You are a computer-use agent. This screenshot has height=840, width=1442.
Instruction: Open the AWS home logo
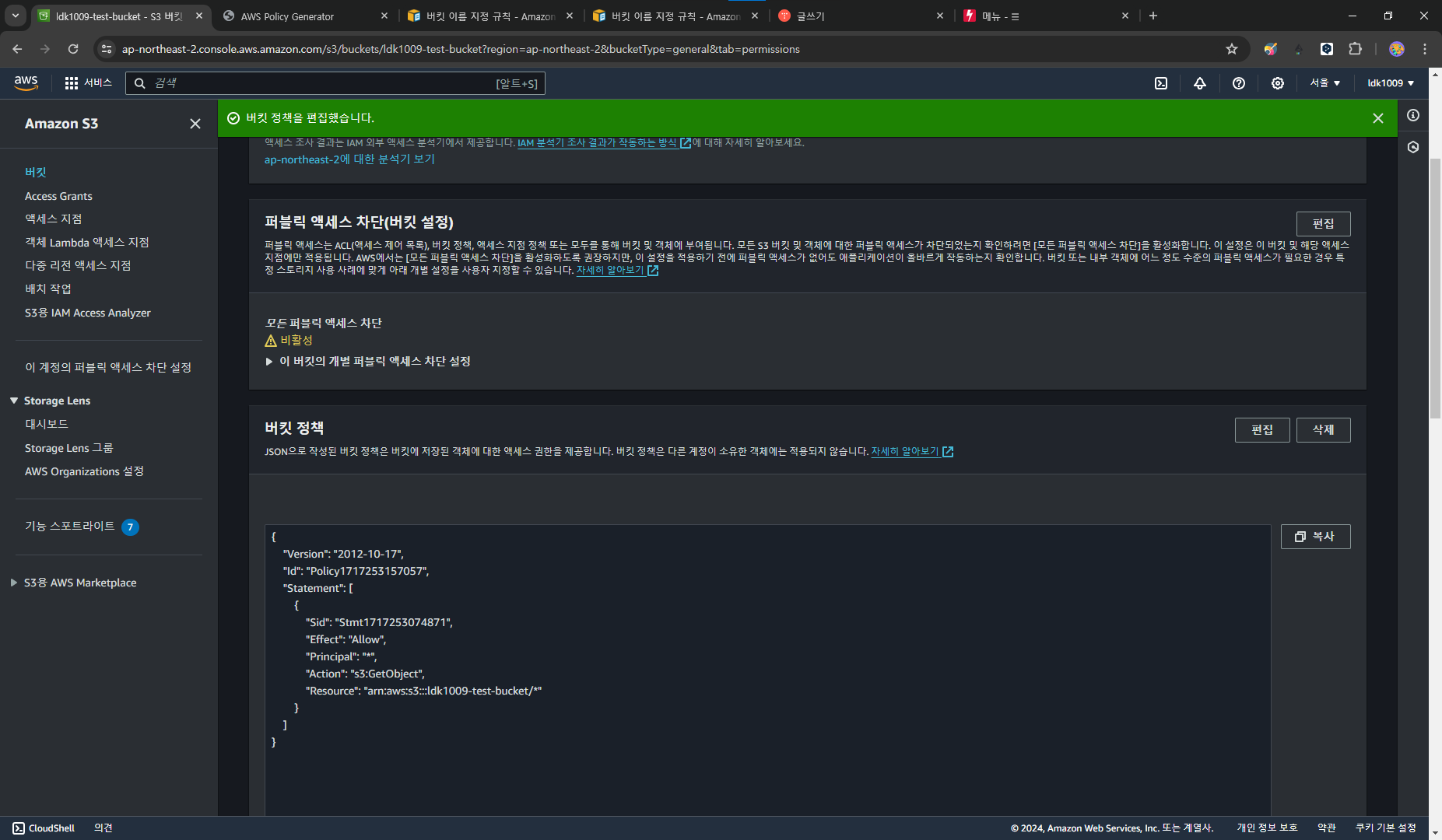coord(26,82)
